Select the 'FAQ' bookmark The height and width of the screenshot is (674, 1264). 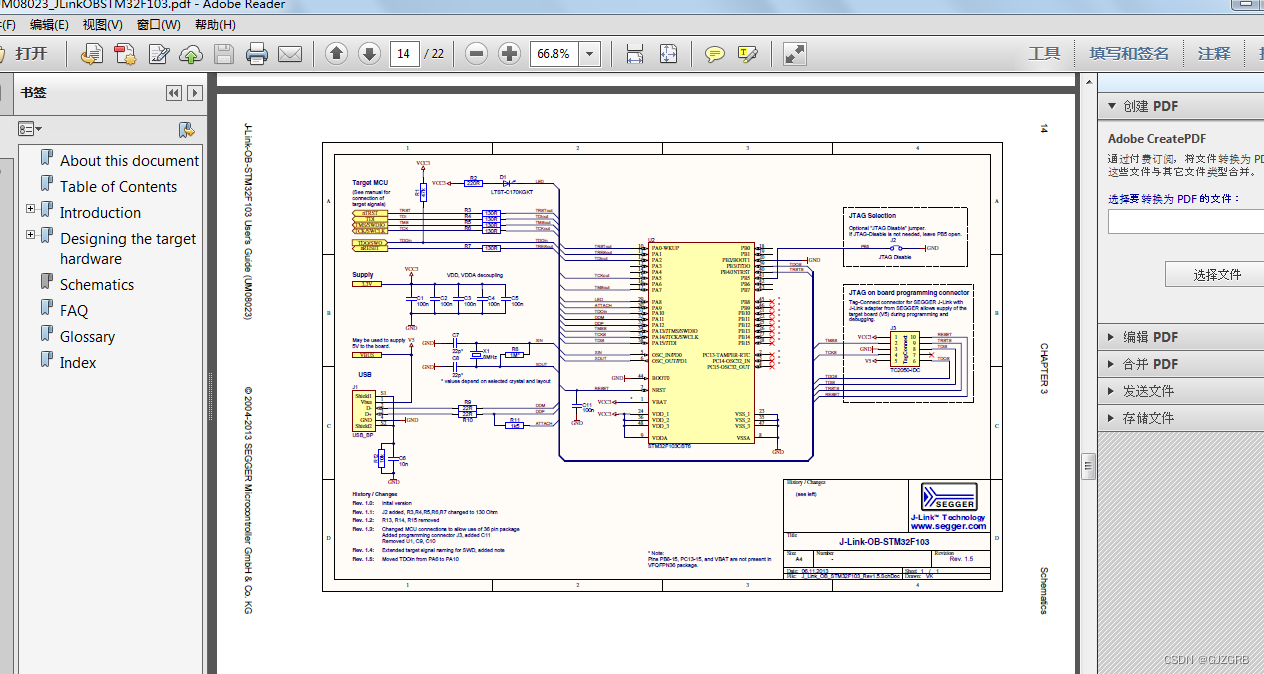[x=73, y=310]
